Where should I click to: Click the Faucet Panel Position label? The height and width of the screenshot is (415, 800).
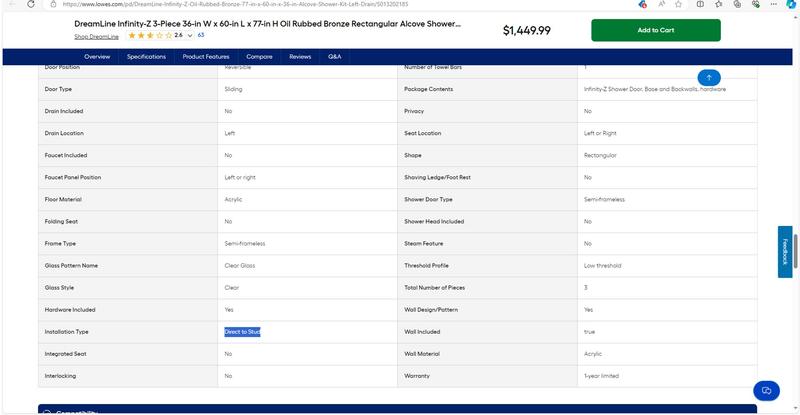72,177
